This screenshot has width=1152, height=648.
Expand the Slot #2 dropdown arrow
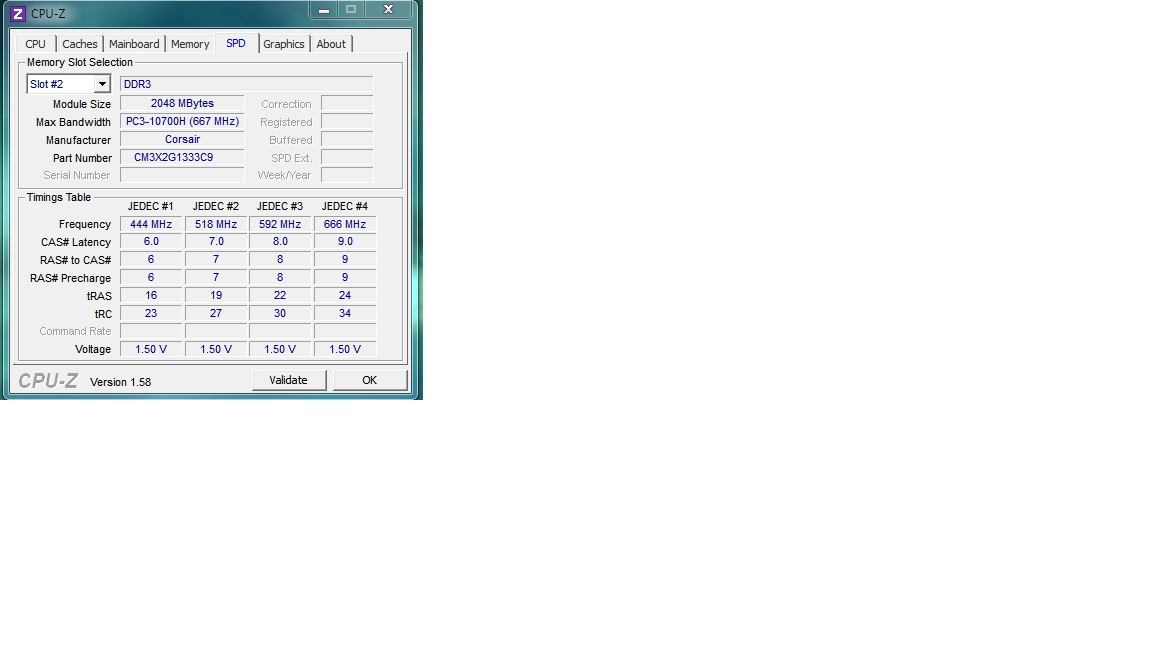coord(102,84)
